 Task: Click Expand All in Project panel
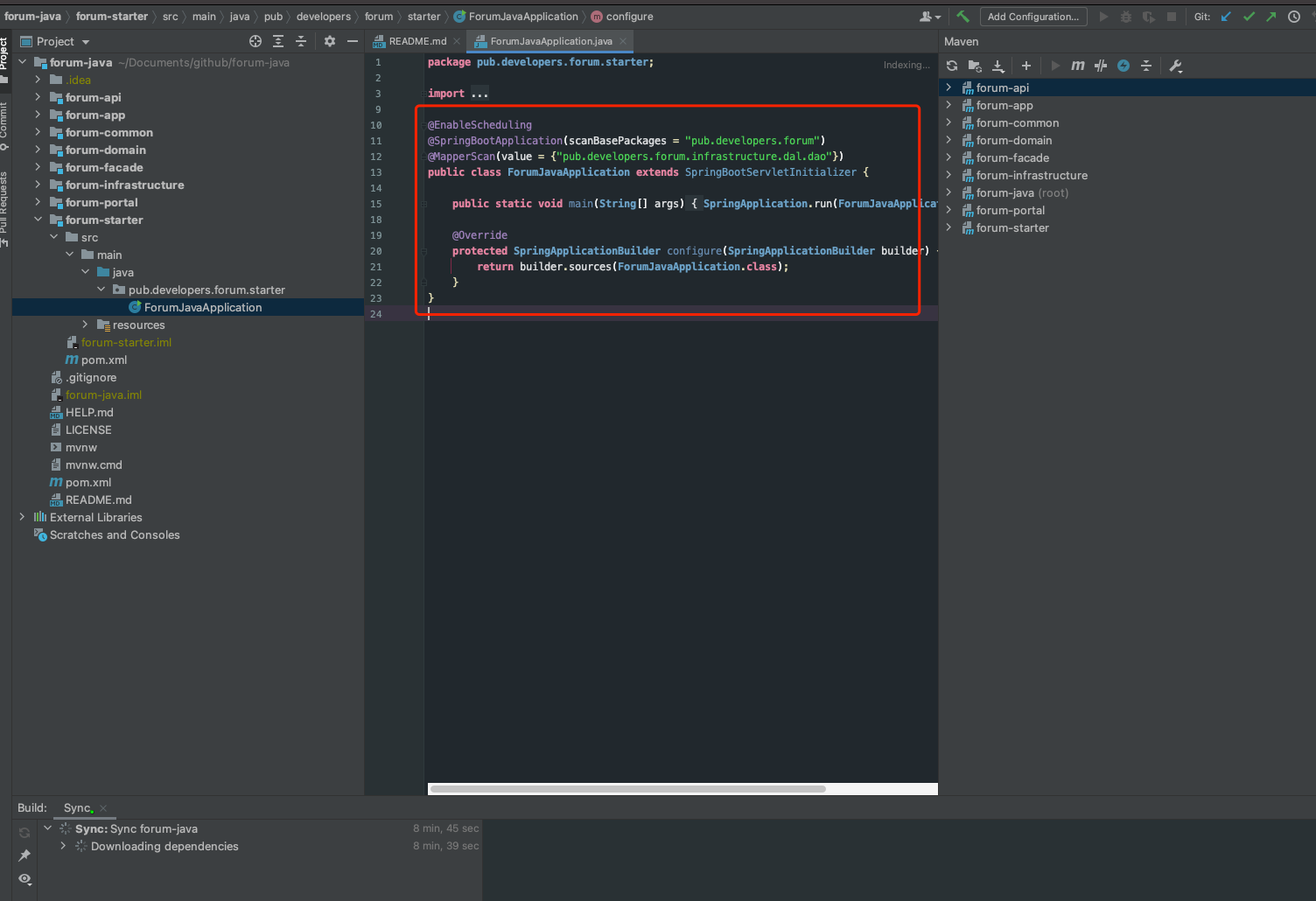click(x=278, y=41)
